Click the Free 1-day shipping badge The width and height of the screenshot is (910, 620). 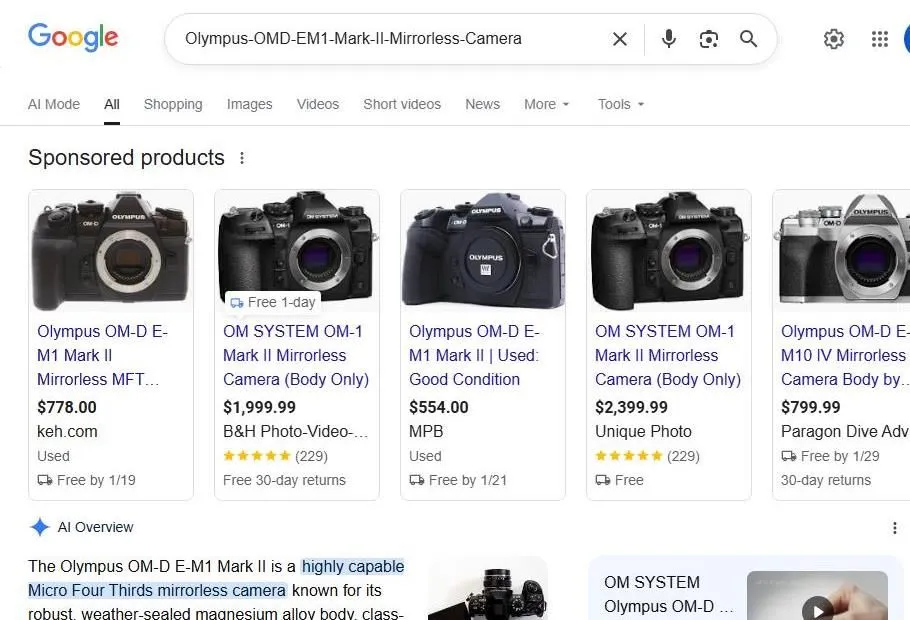tap(273, 302)
